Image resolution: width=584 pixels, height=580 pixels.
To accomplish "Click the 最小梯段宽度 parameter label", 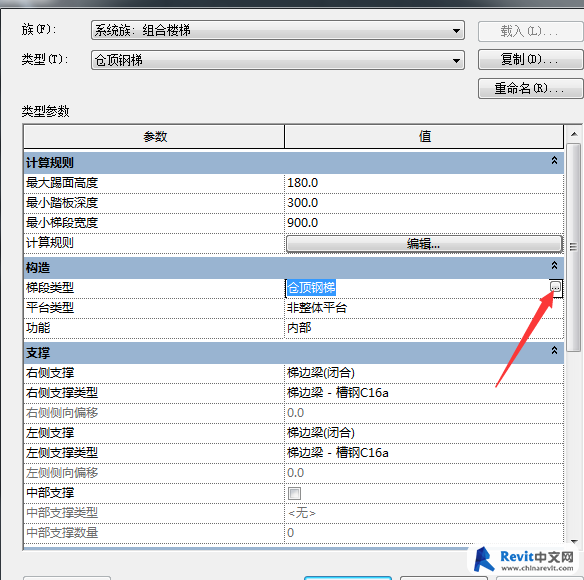I will [x=62, y=223].
